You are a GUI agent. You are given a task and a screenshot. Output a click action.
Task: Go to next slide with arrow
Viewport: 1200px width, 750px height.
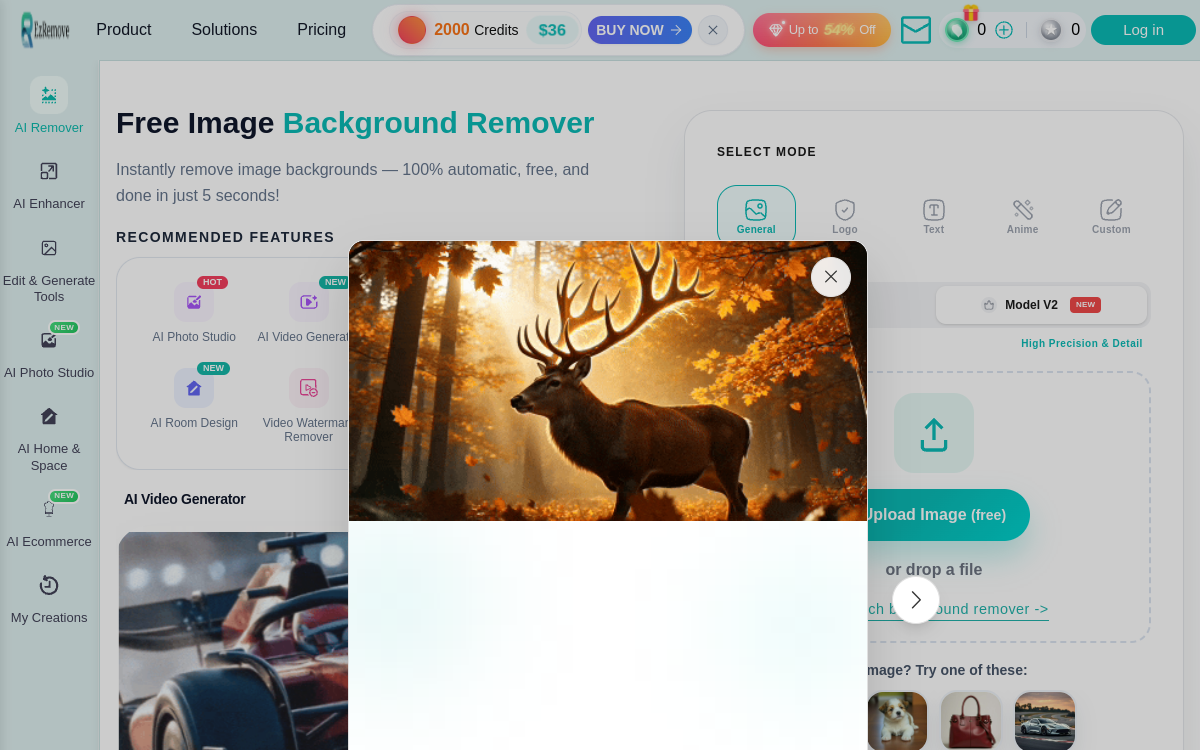point(916,600)
